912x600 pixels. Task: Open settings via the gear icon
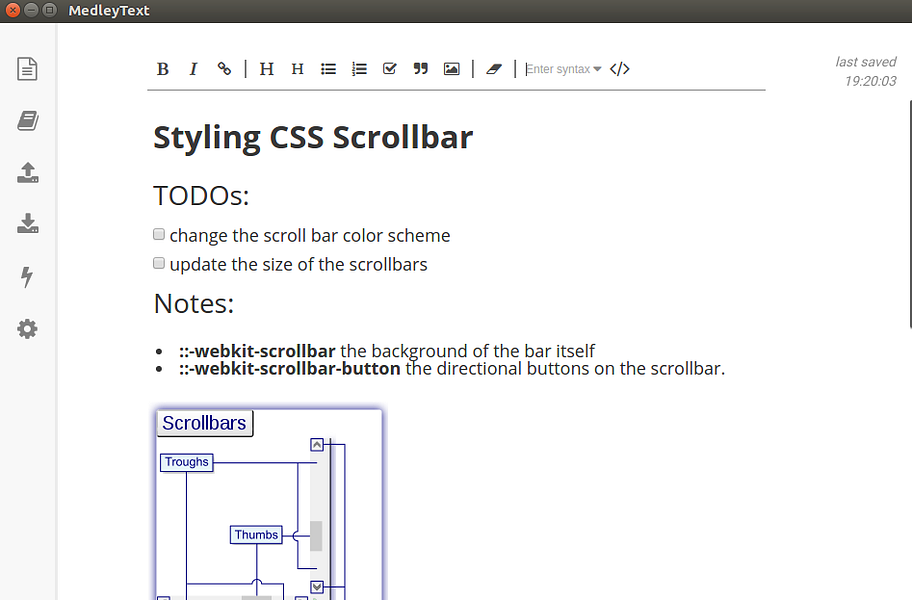pyautogui.click(x=27, y=329)
